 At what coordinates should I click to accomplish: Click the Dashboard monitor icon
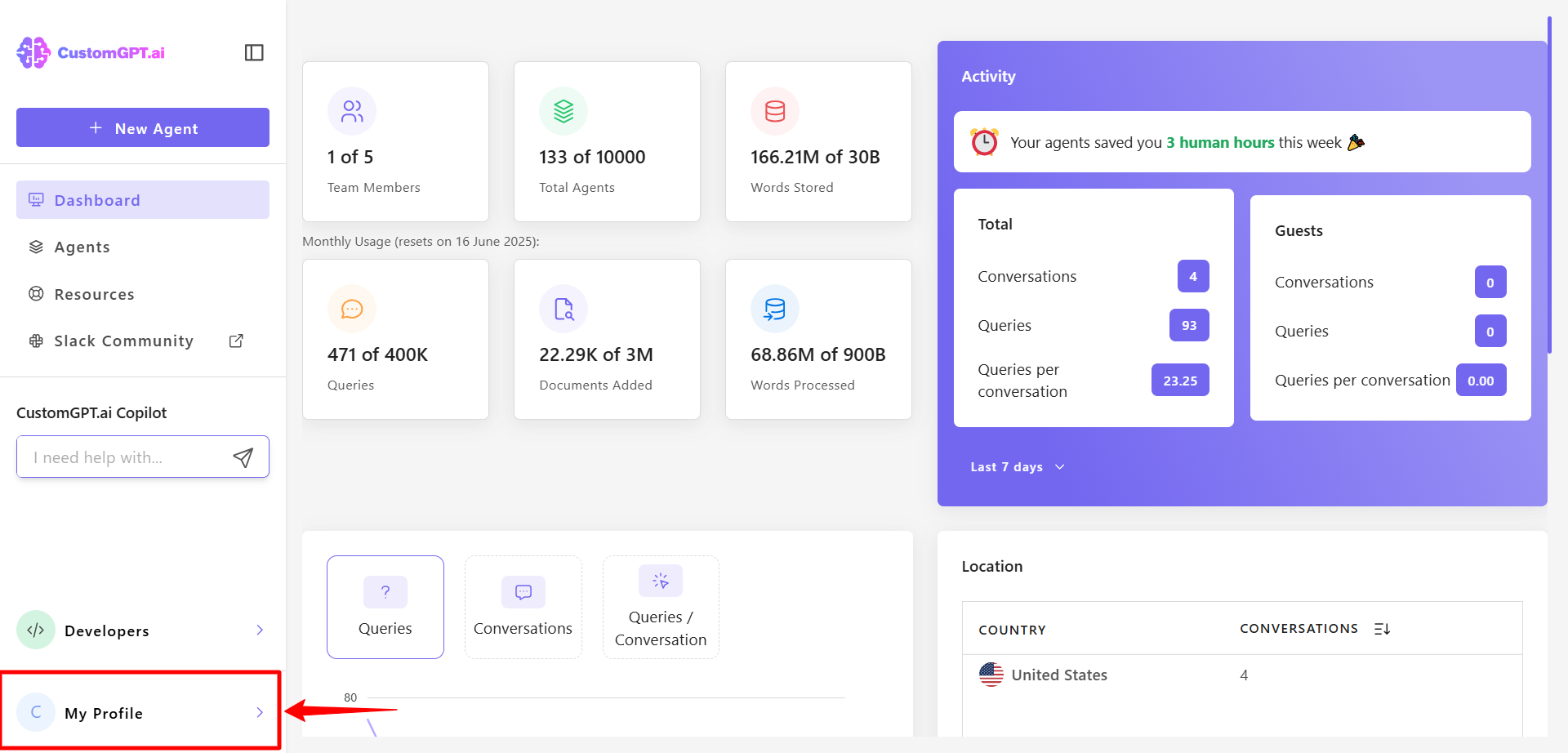pos(36,199)
